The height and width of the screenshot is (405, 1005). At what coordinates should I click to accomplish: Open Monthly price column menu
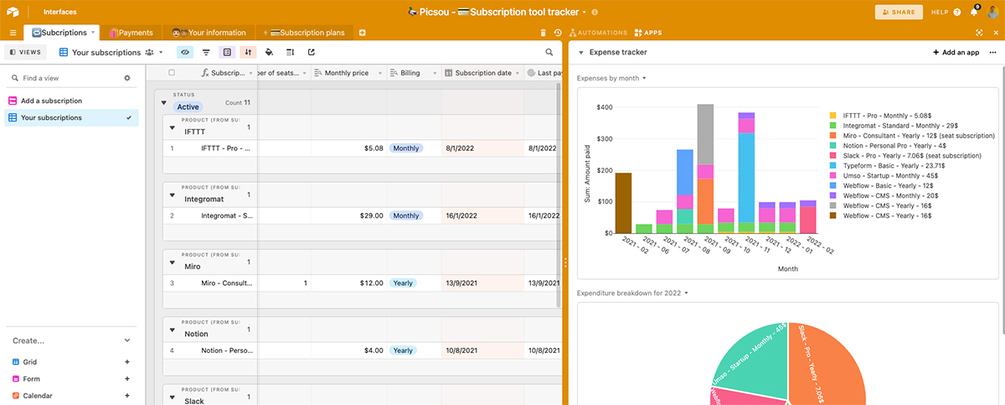click(381, 73)
